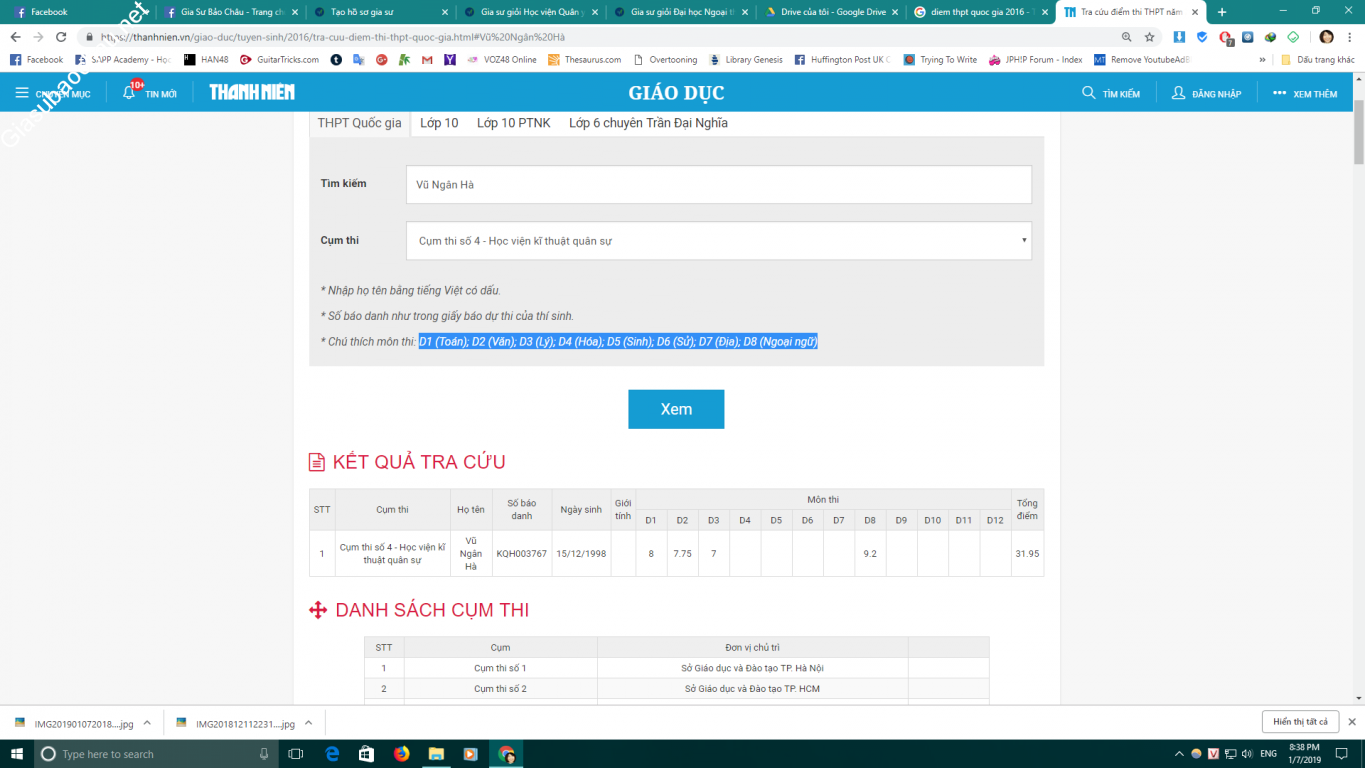The image size is (1365, 768).
Task: Select the Lớp 6 chuyên Trần Đại Nghĩa tab
Action: [648, 123]
